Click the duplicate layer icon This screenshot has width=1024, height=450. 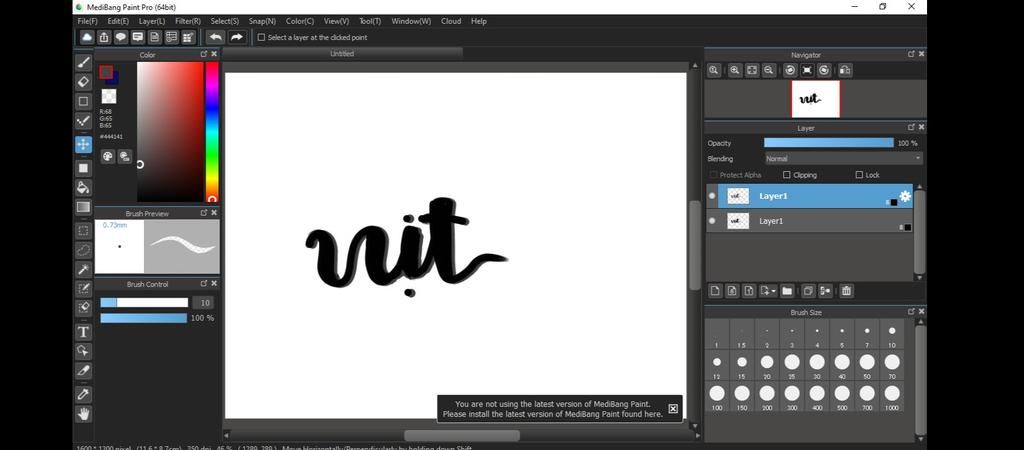point(808,291)
